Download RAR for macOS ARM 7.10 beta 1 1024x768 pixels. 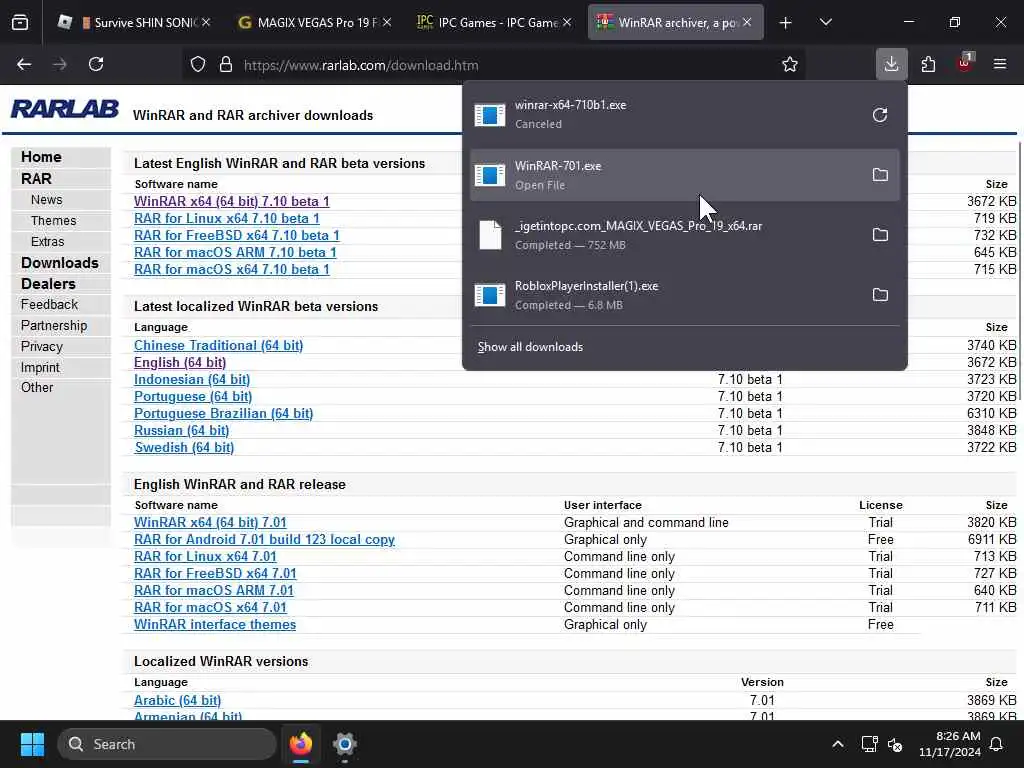click(235, 252)
